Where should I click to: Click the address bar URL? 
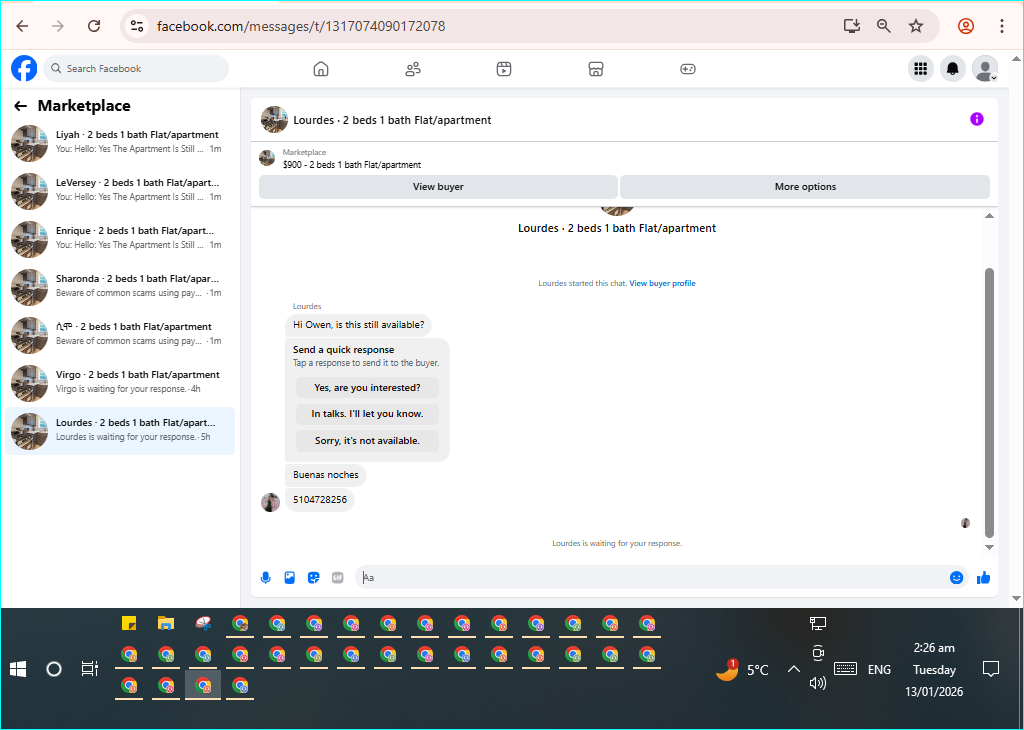click(301, 26)
